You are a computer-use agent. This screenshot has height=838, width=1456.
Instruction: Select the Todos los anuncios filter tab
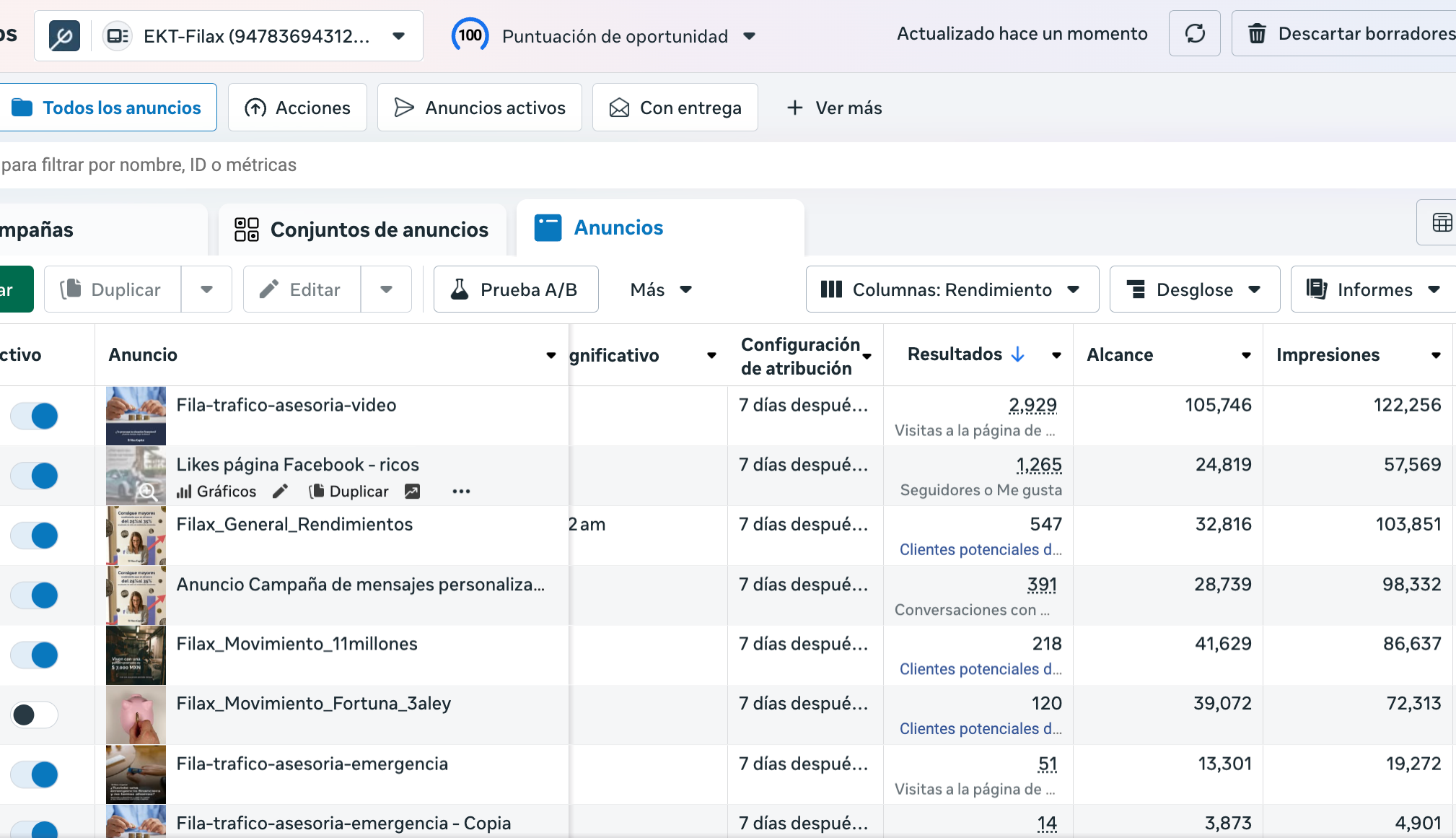[x=109, y=107]
